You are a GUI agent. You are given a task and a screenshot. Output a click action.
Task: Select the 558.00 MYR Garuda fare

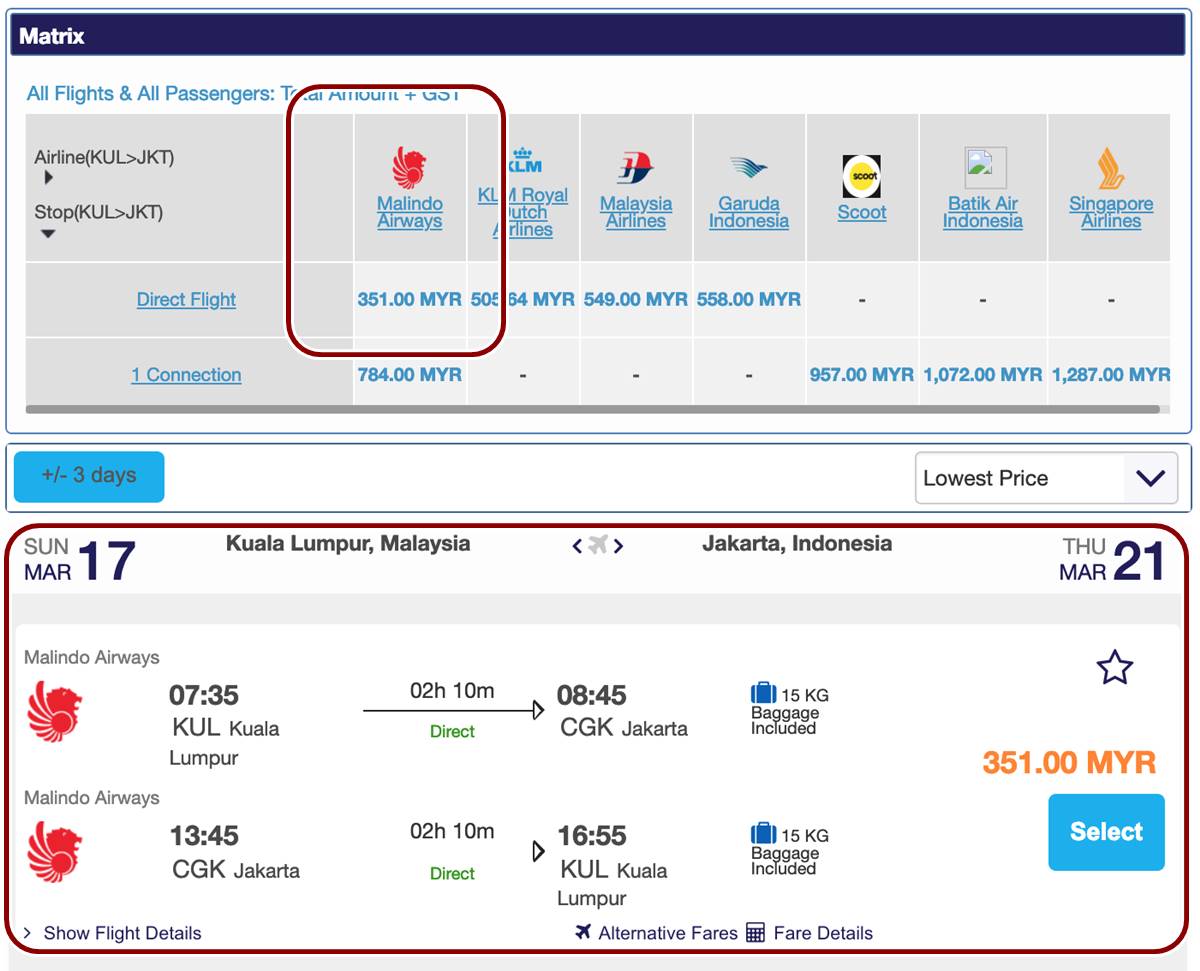[749, 299]
